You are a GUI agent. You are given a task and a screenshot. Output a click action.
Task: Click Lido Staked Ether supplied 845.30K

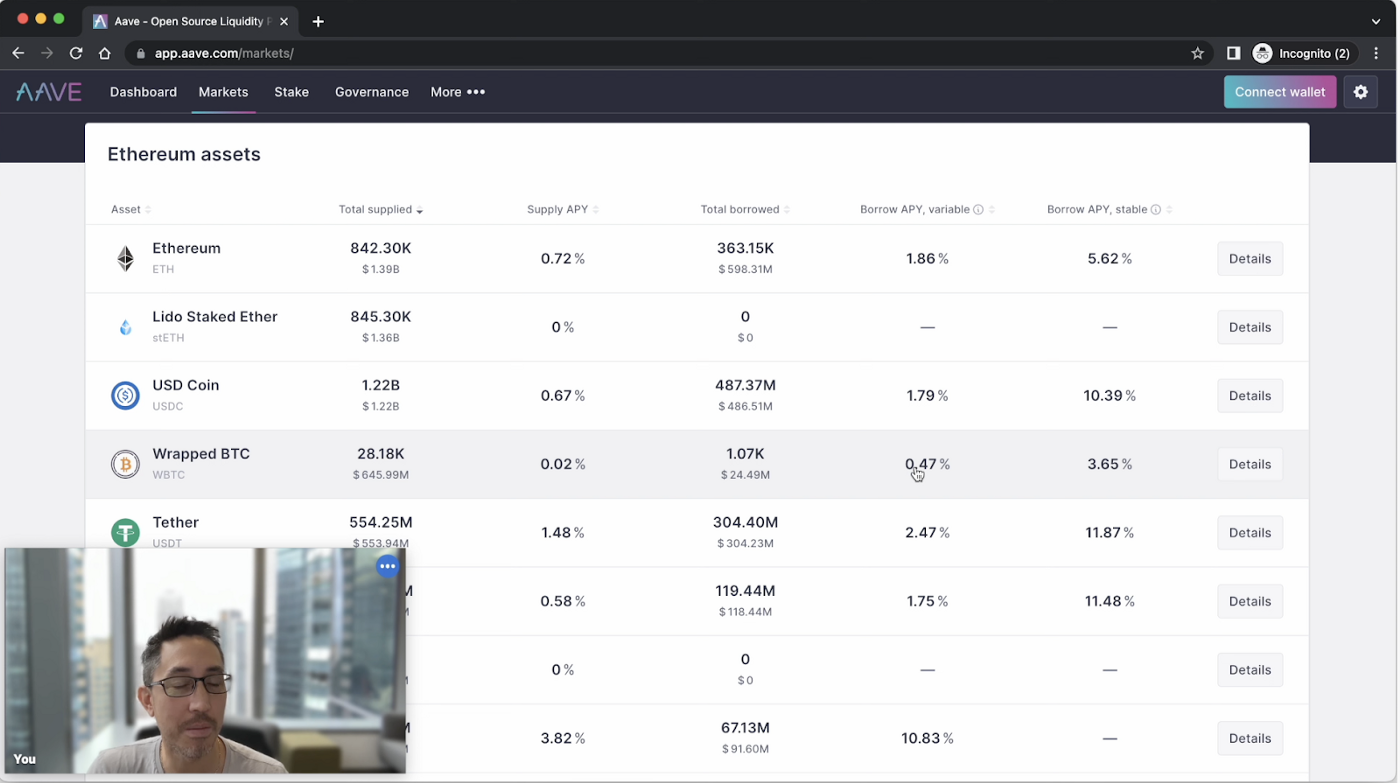pos(380,317)
